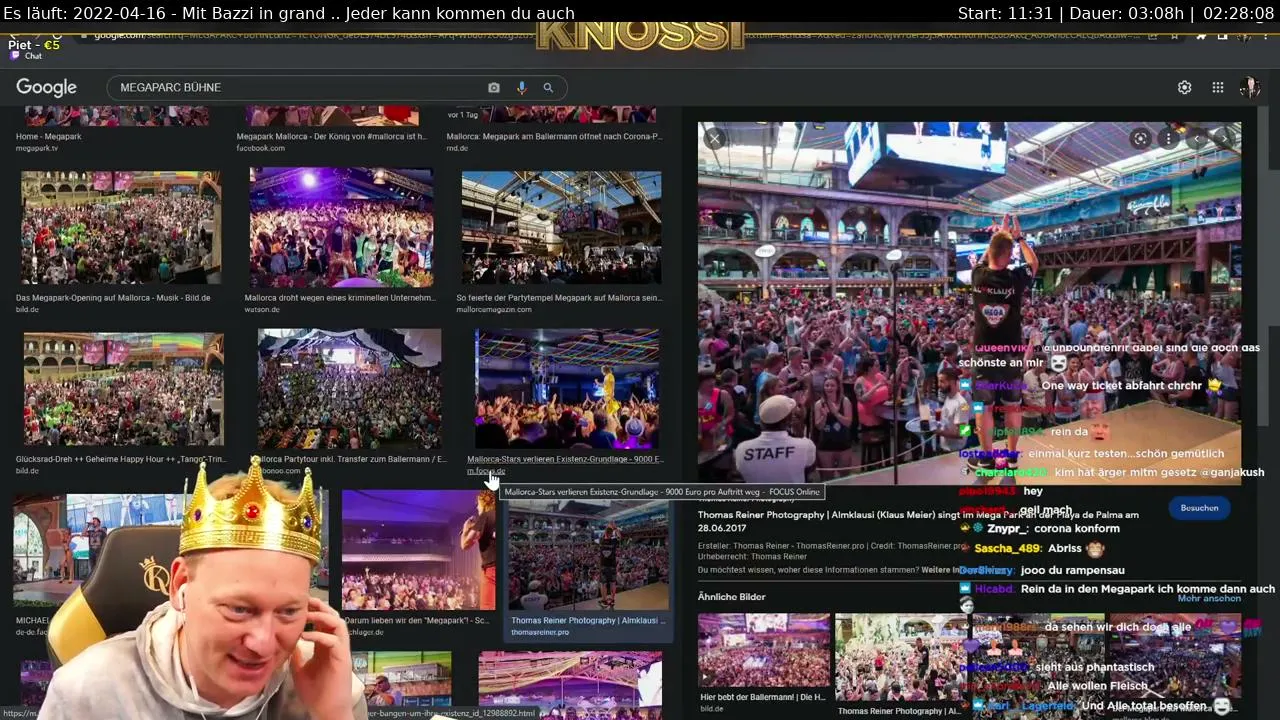Open the 'Mallorca Partytour inkl. Transfer' thumbnail
Viewport: 1280px width, 720px height.
point(349,388)
